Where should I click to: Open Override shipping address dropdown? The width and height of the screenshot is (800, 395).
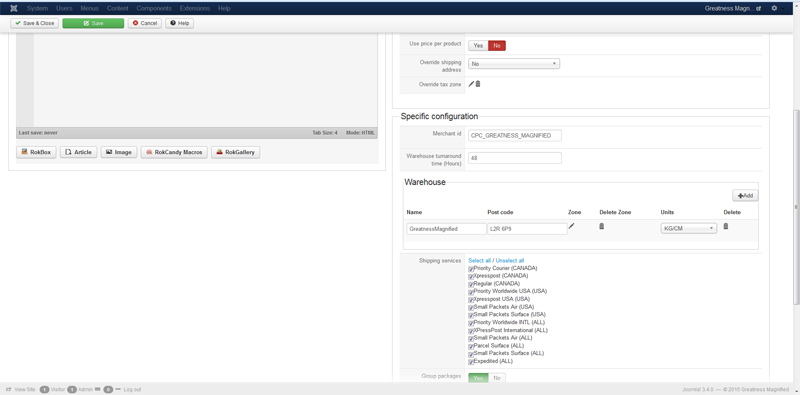click(x=514, y=64)
